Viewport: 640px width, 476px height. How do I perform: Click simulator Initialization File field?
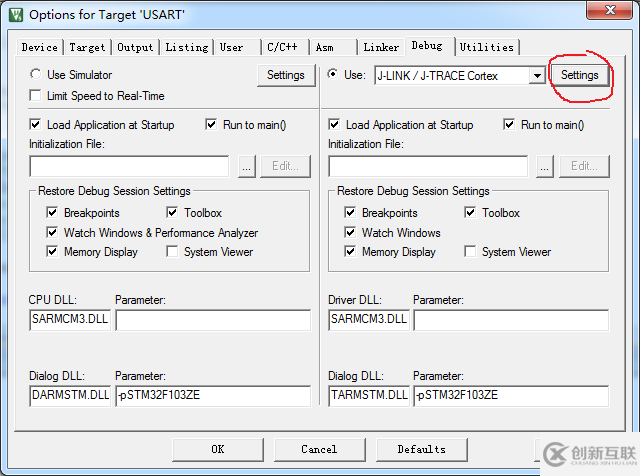pyautogui.click(x=129, y=166)
